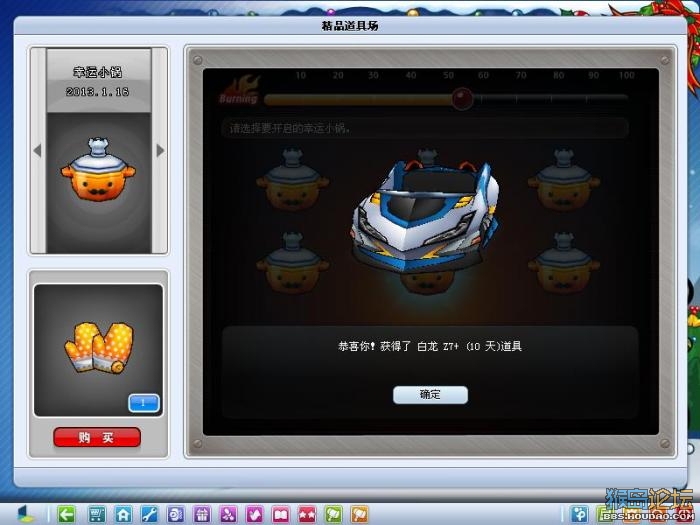Click the orange polka-dot oven gloves item
Viewport: 700px width, 525px height.
point(99,347)
